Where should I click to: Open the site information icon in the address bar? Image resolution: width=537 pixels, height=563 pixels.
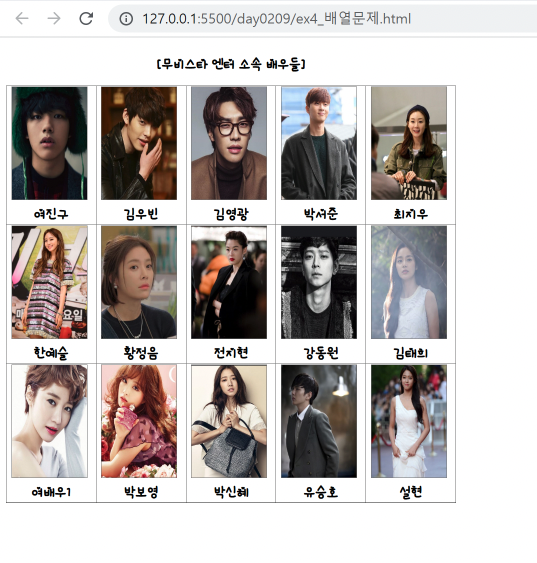[x=126, y=19]
